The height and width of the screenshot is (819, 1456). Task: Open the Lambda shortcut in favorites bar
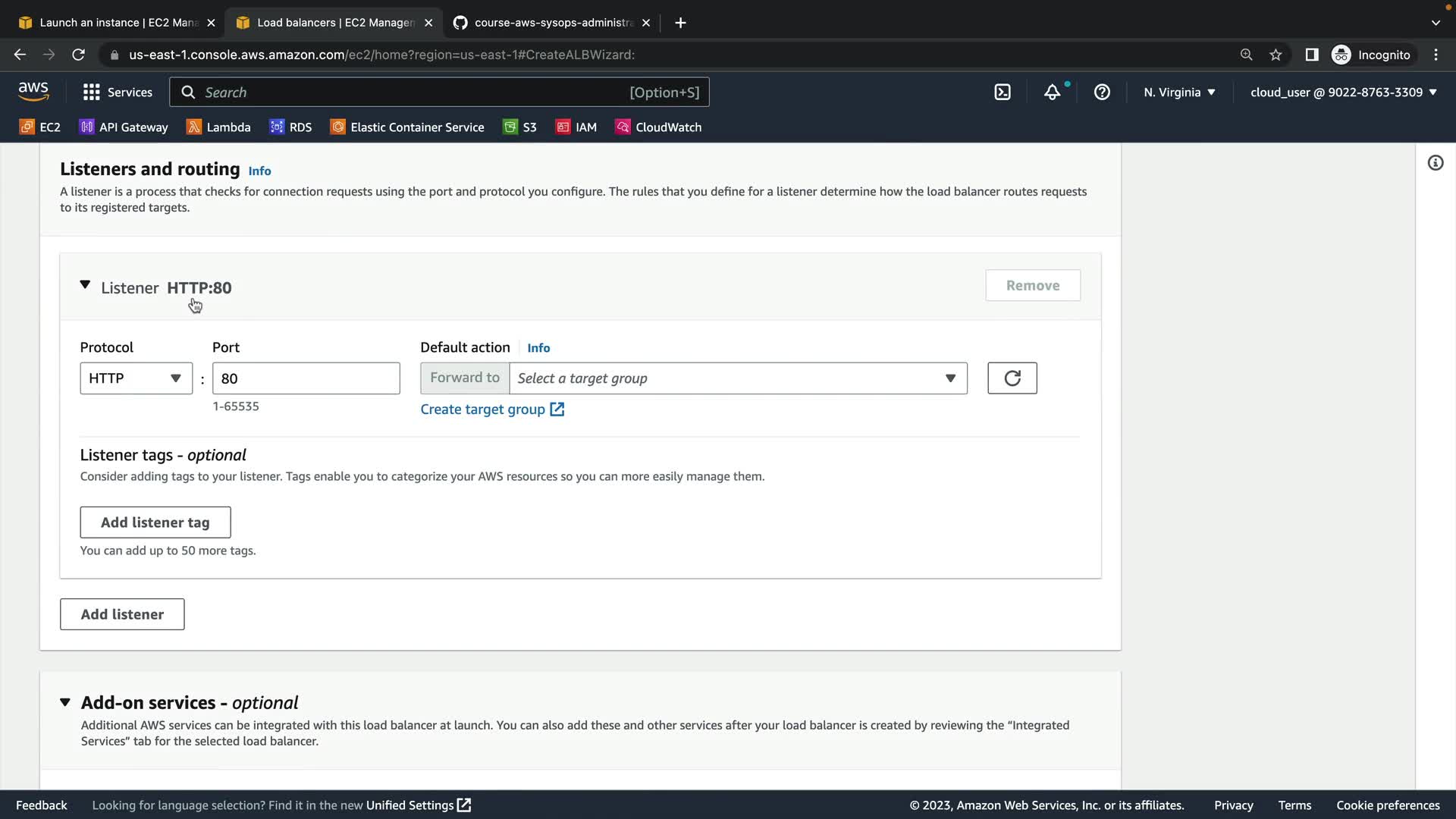click(218, 127)
